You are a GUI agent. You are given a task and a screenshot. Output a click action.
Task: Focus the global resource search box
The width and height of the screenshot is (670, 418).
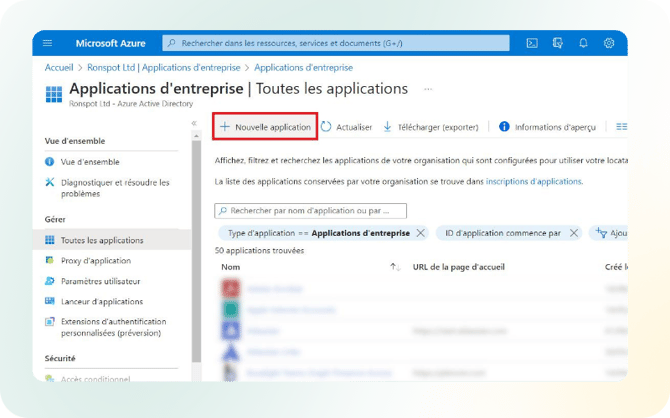point(336,43)
